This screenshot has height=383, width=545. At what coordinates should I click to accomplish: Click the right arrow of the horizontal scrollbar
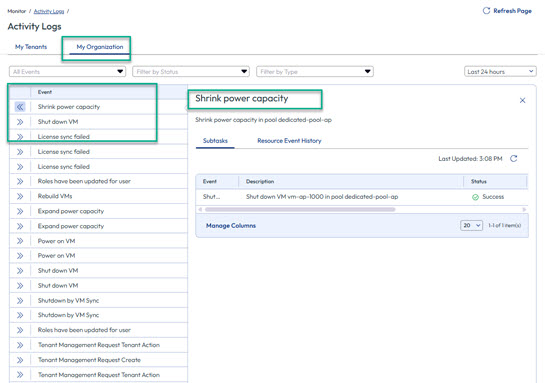coord(524,210)
